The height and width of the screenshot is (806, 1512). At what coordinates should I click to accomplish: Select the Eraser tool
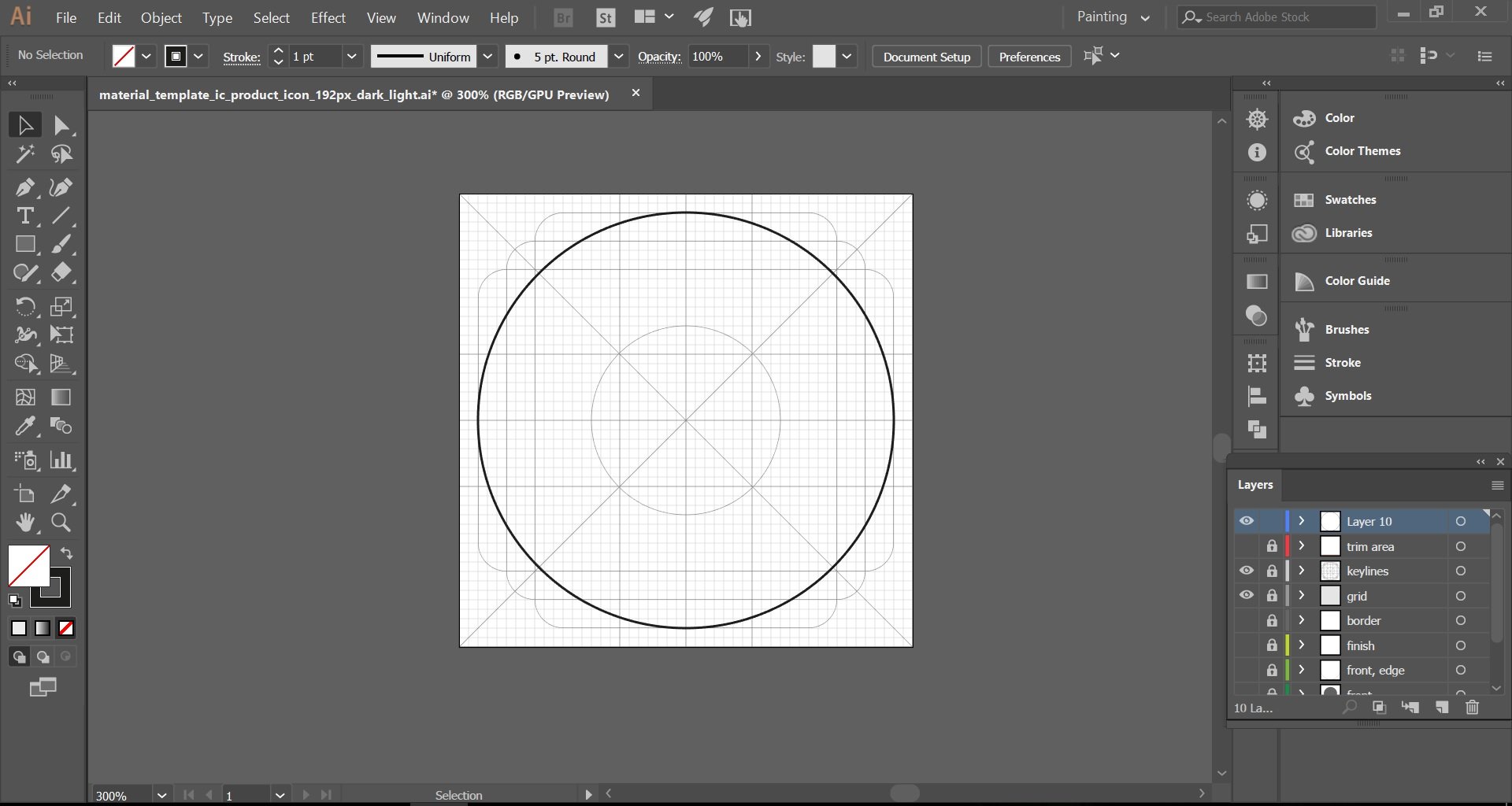61,273
